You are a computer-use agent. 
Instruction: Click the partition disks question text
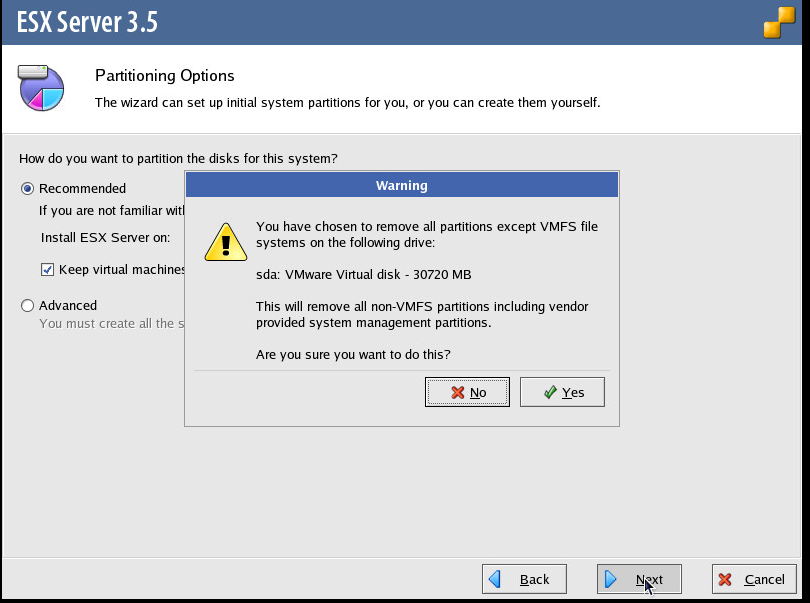point(178,158)
